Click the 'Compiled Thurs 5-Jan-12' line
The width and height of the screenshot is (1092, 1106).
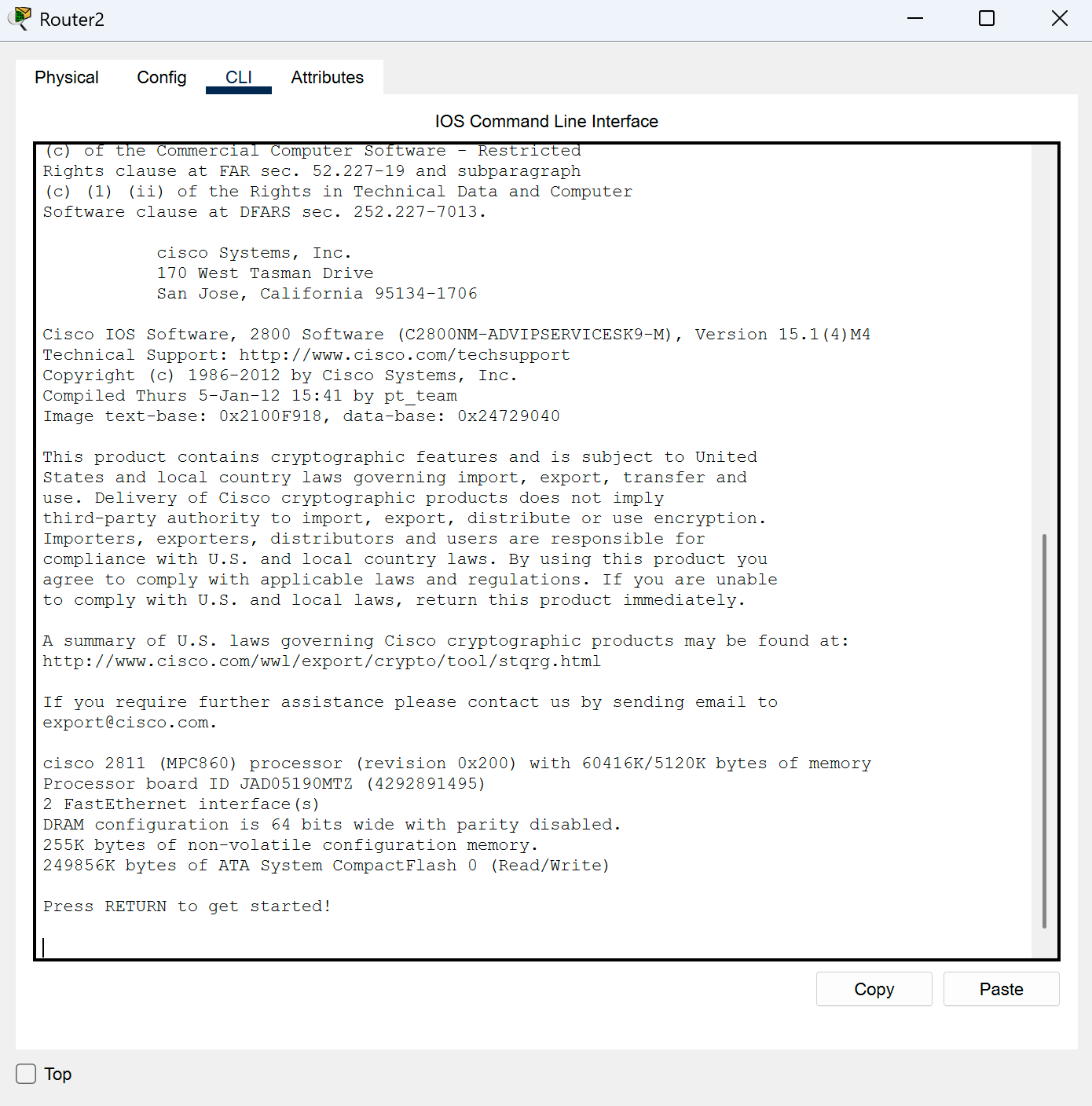(250, 396)
